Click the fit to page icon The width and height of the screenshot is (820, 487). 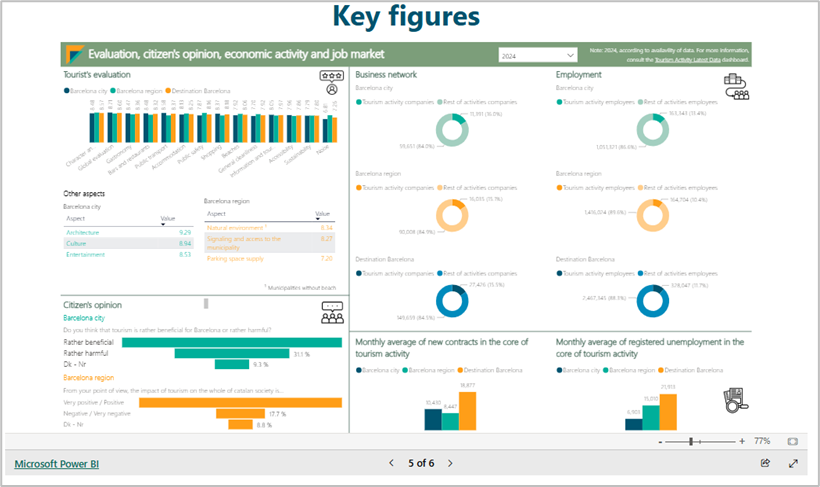[x=793, y=441]
